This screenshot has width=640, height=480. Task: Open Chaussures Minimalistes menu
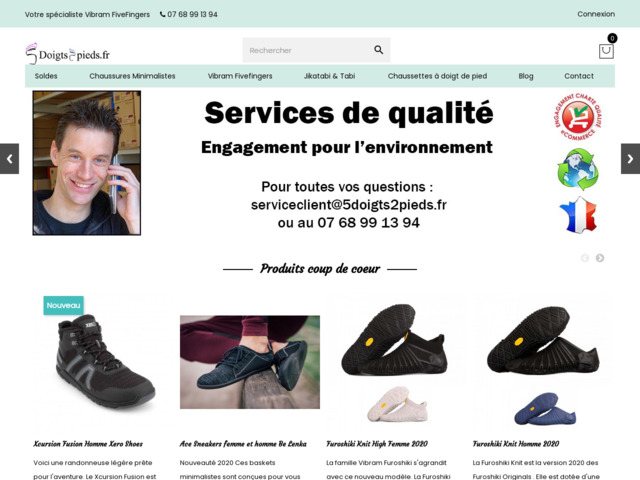(x=132, y=76)
